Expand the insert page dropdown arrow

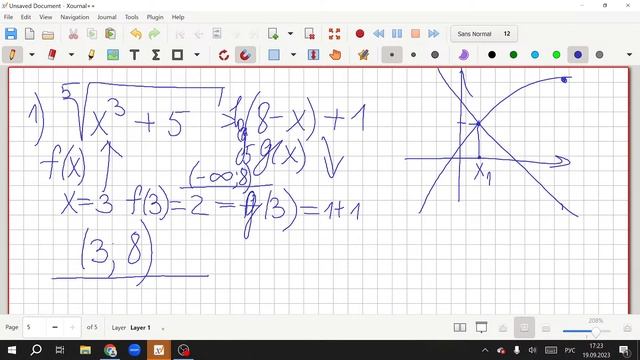[291, 34]
